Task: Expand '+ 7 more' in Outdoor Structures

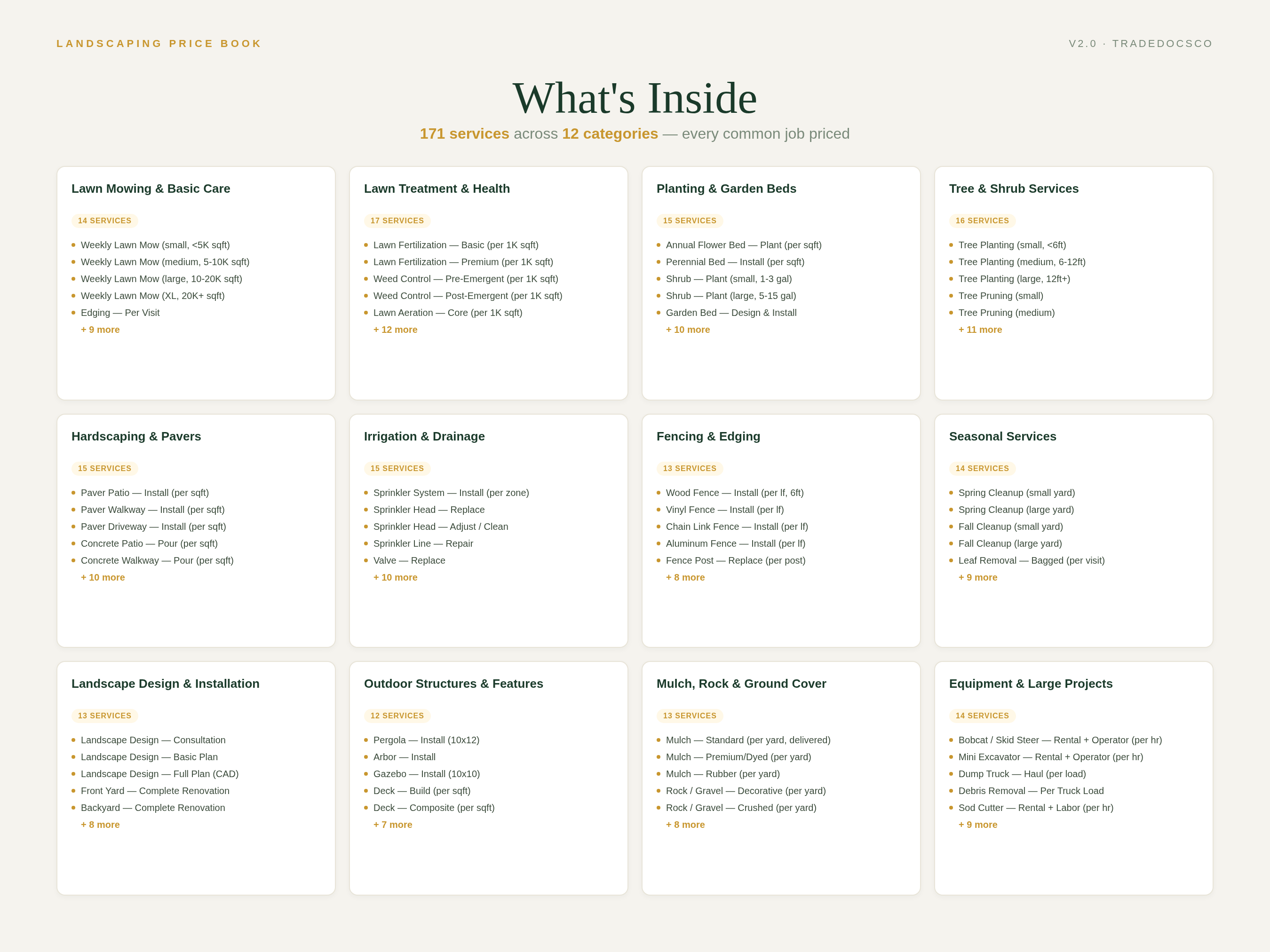Action: tap(393, 825)
